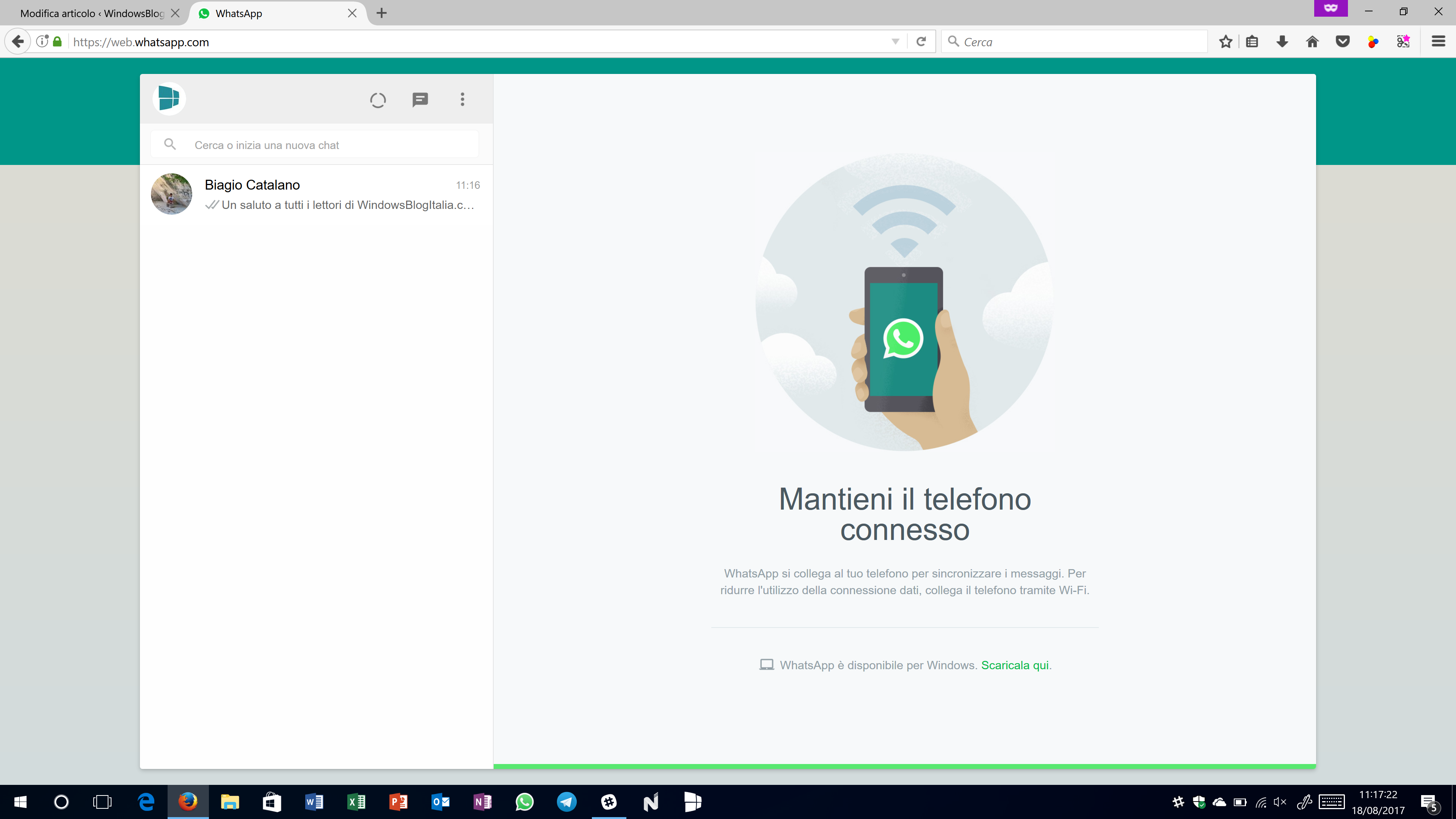This screenshot has height=819, width=1456.
Task: Check battery status in tray
Action: (x=1240, y=802)
